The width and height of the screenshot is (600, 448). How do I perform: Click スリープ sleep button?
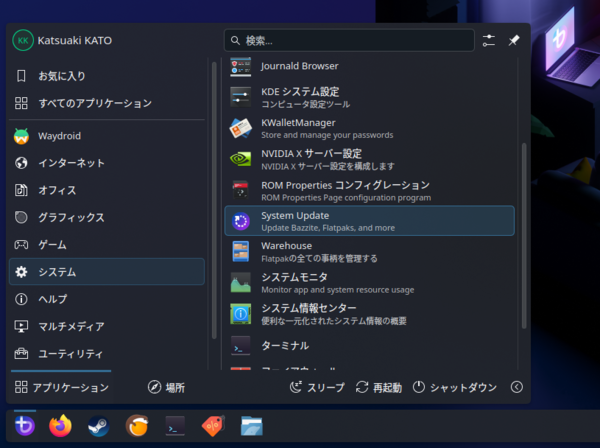(x=317, y=387)
